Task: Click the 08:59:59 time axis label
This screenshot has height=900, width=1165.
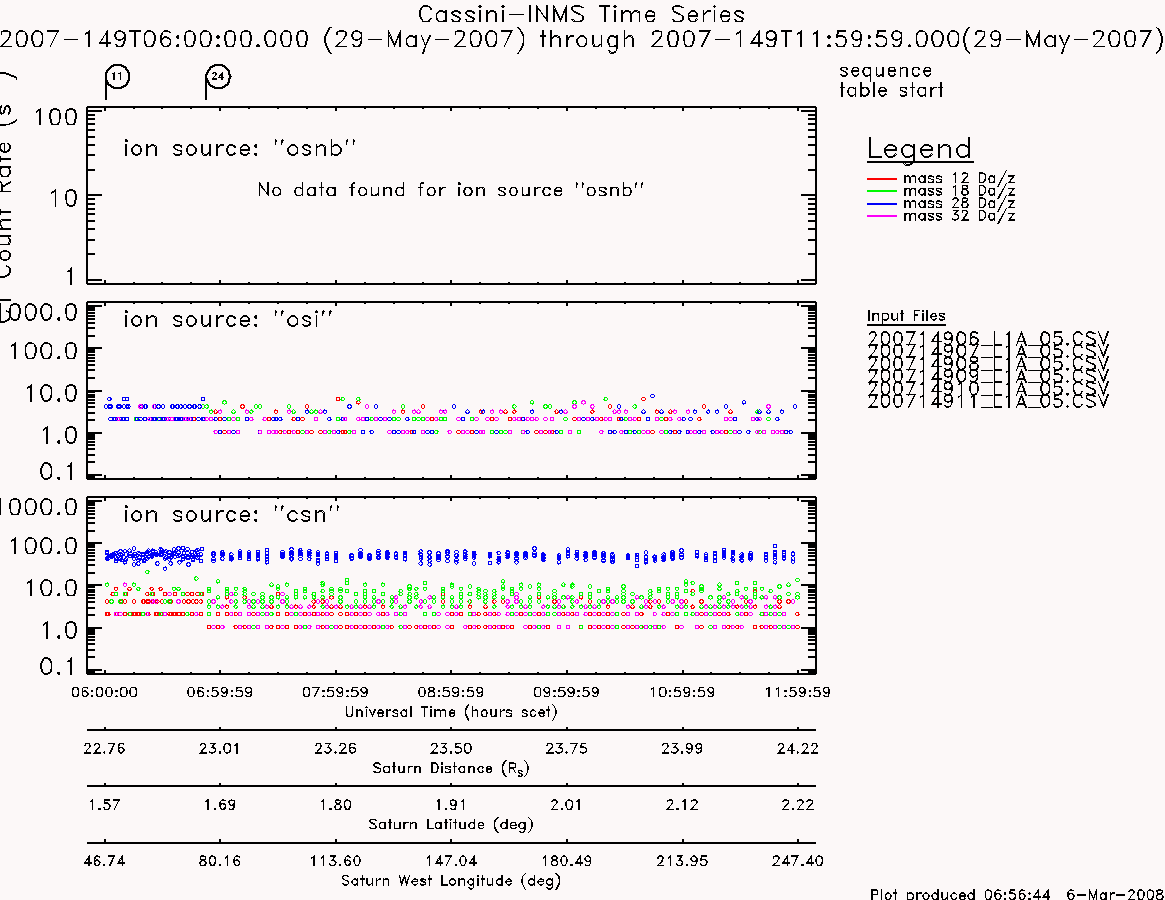Action: point(450,692)
